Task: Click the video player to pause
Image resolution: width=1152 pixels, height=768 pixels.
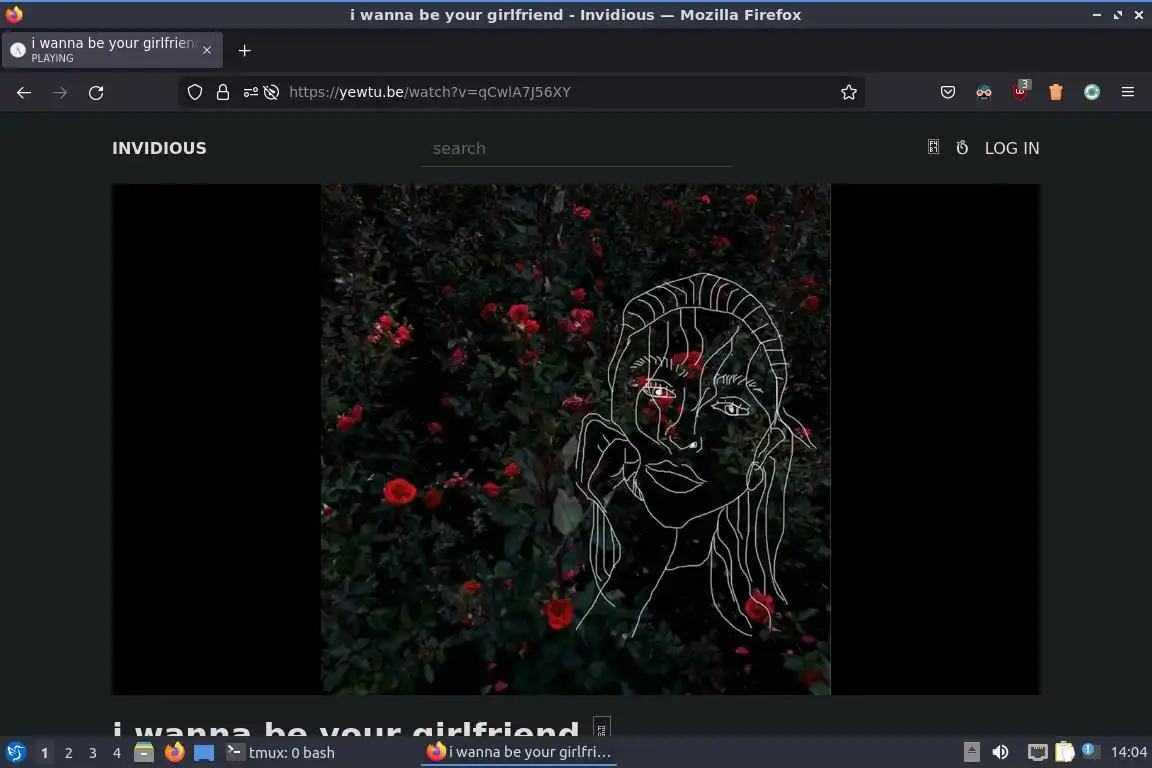Action: [x=576, y=439]
